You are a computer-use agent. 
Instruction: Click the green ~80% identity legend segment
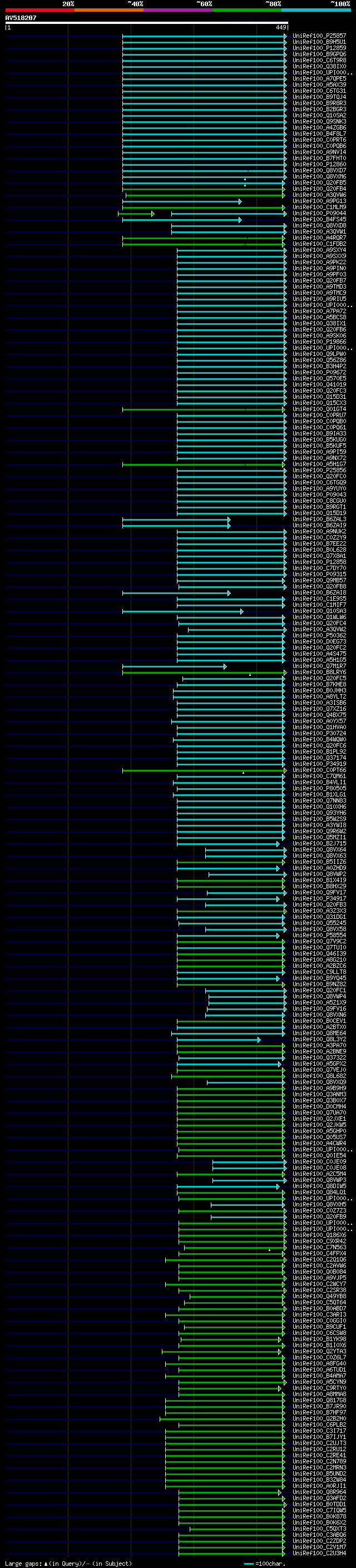pos(247,10)
